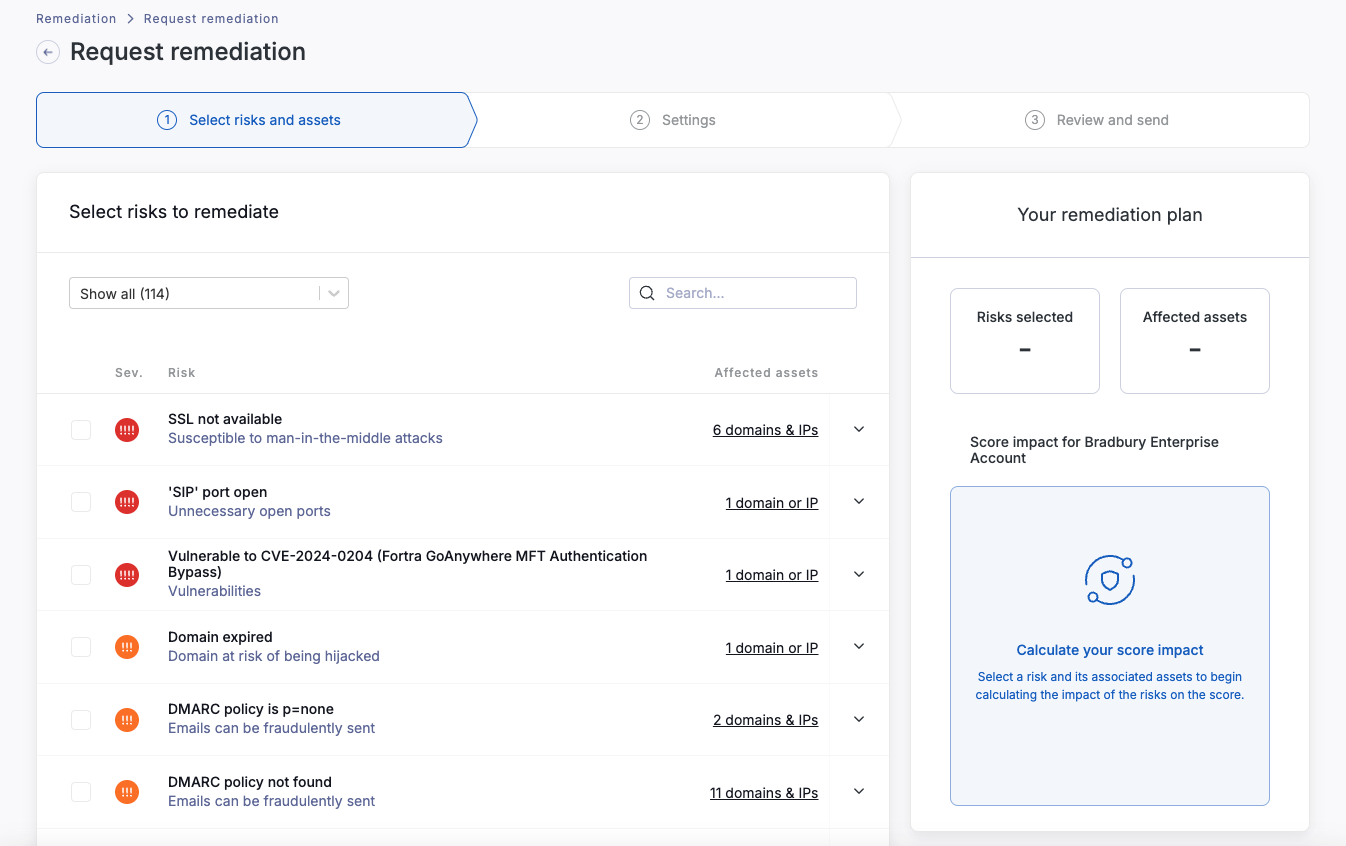Click the step 3 number circle icon
This screenshot has width=1346, height=846.
click(x=1034, y=120)
